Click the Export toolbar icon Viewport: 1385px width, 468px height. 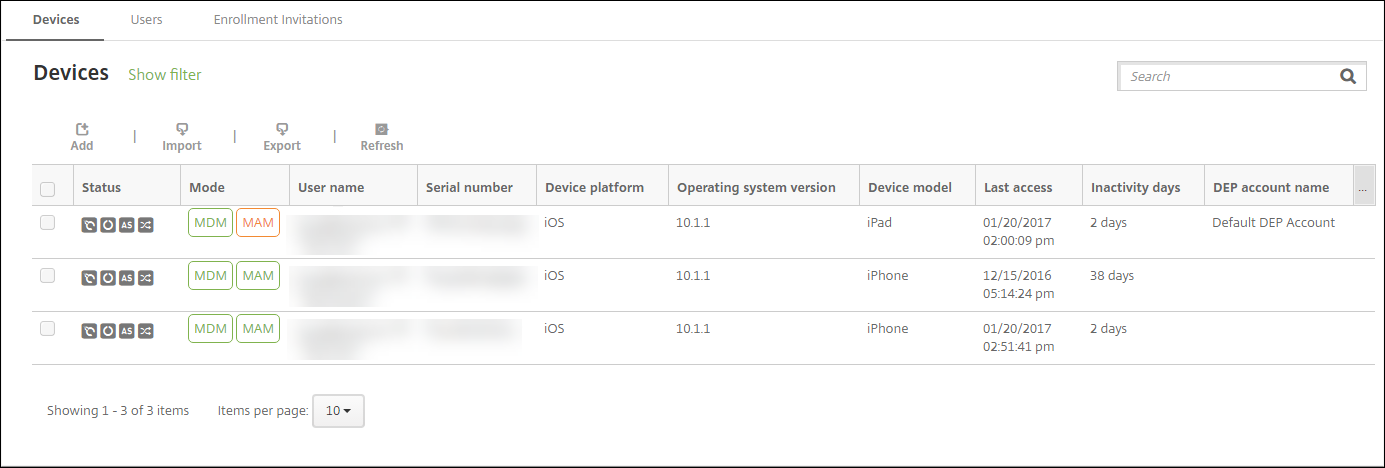282,130
